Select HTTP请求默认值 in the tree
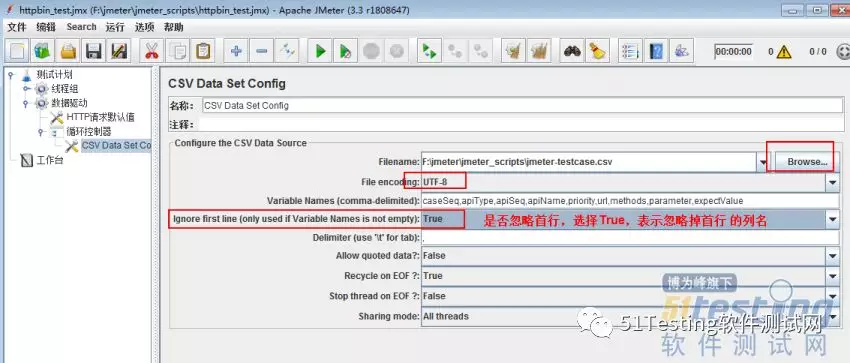 100,117
